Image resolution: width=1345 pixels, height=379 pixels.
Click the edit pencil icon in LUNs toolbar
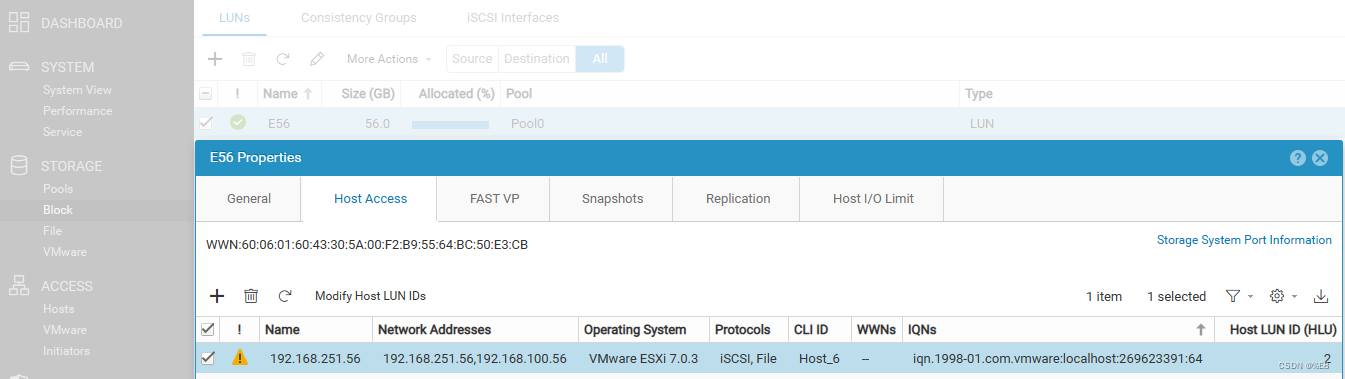tap(317, 59)
